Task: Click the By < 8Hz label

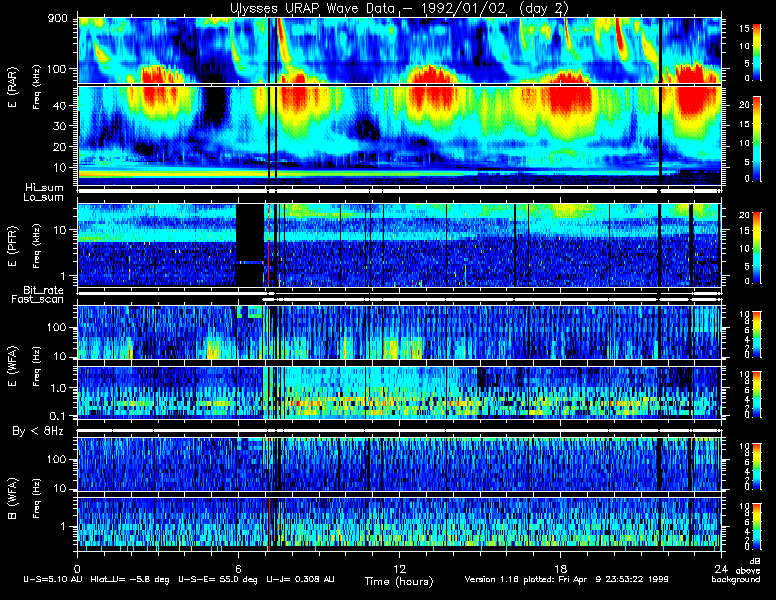Action: pos(38,431)
